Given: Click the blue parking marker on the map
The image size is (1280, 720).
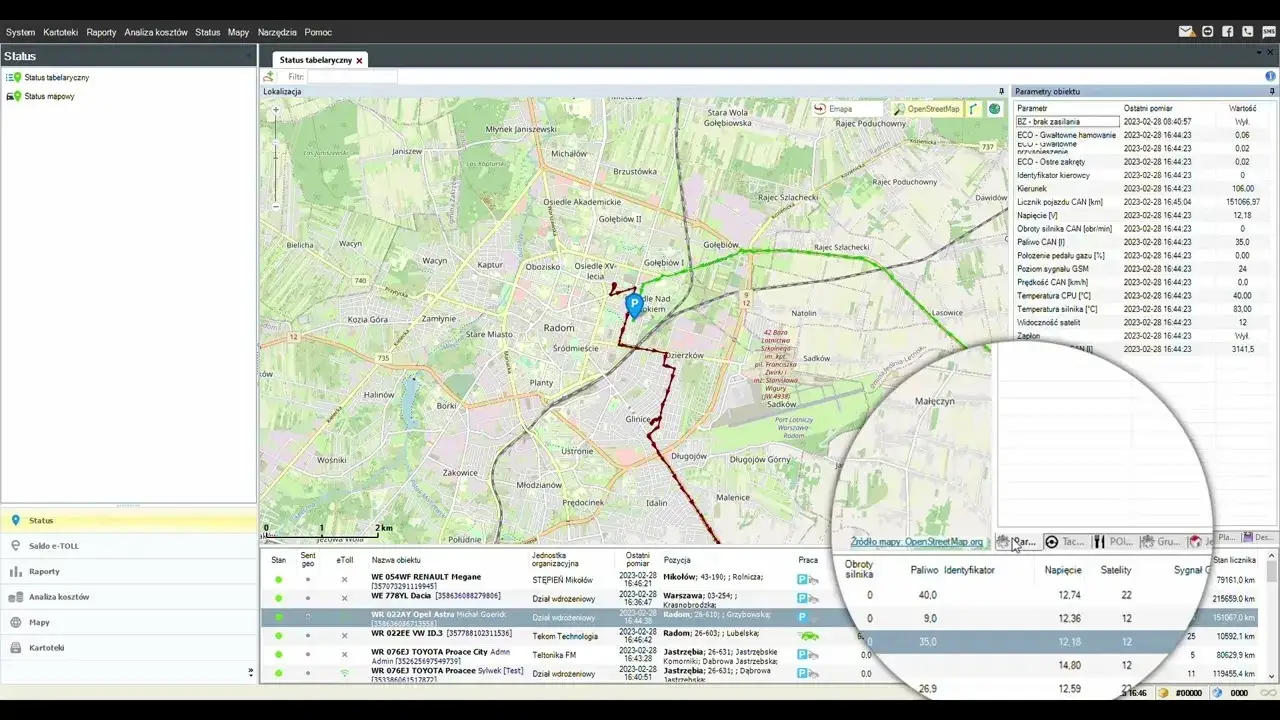Looking at the screenshot, I should [x=633, y=305].
